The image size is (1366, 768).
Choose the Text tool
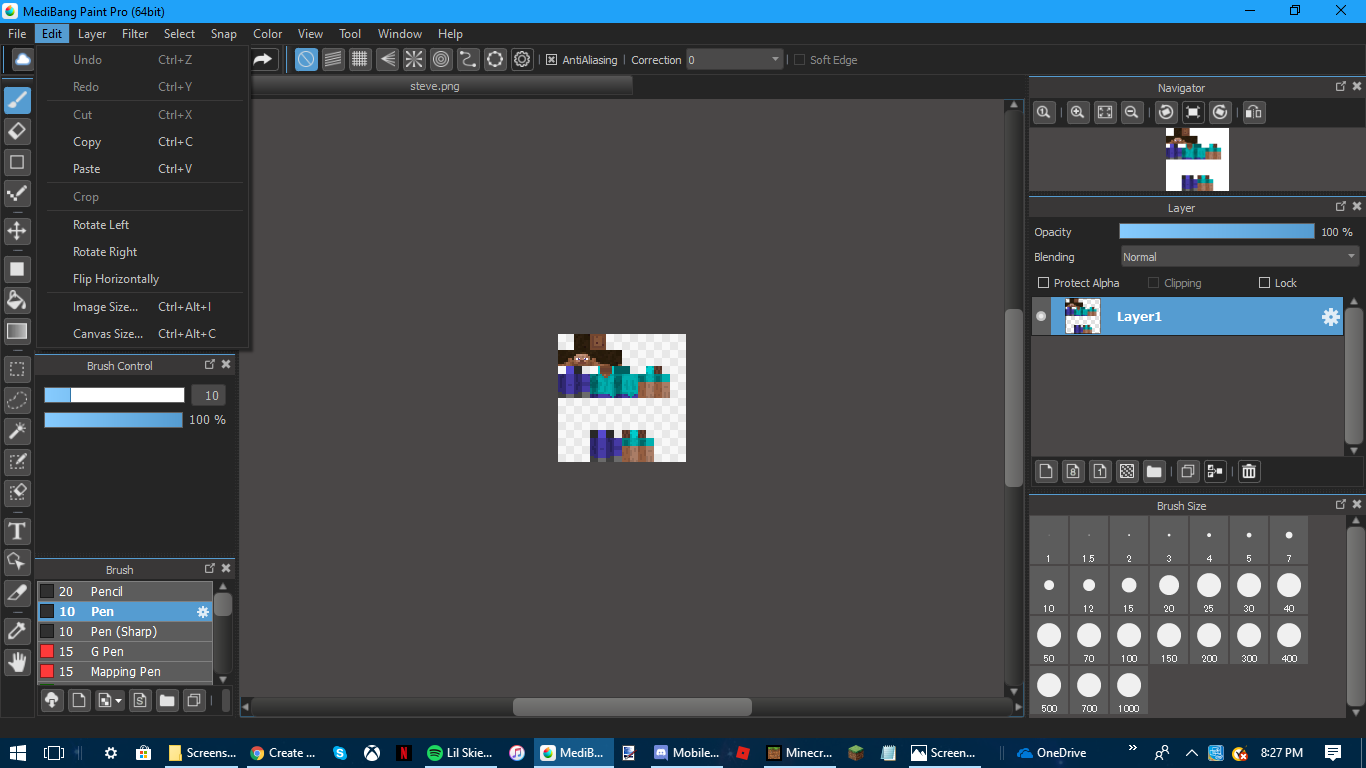point(17,531)
